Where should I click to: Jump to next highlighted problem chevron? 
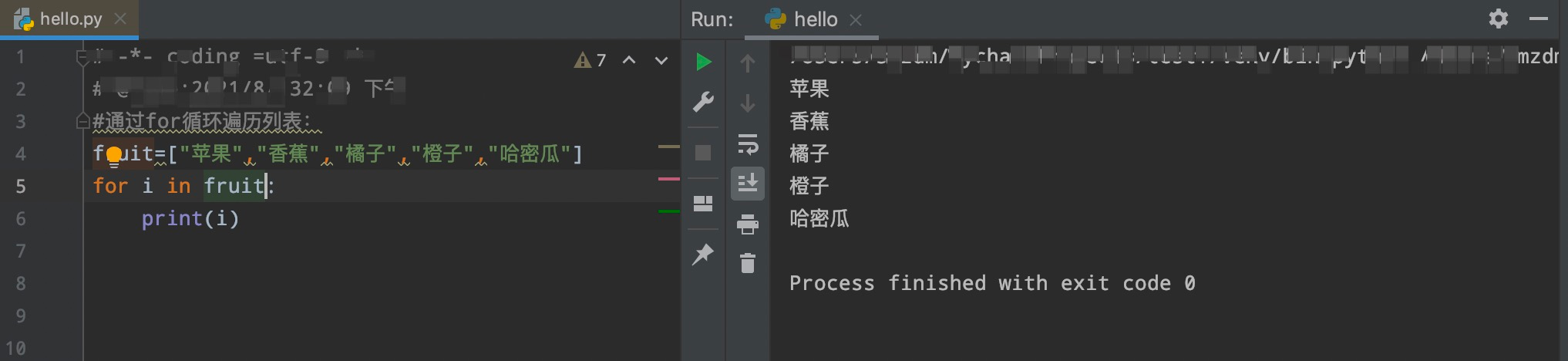(661, 60)
